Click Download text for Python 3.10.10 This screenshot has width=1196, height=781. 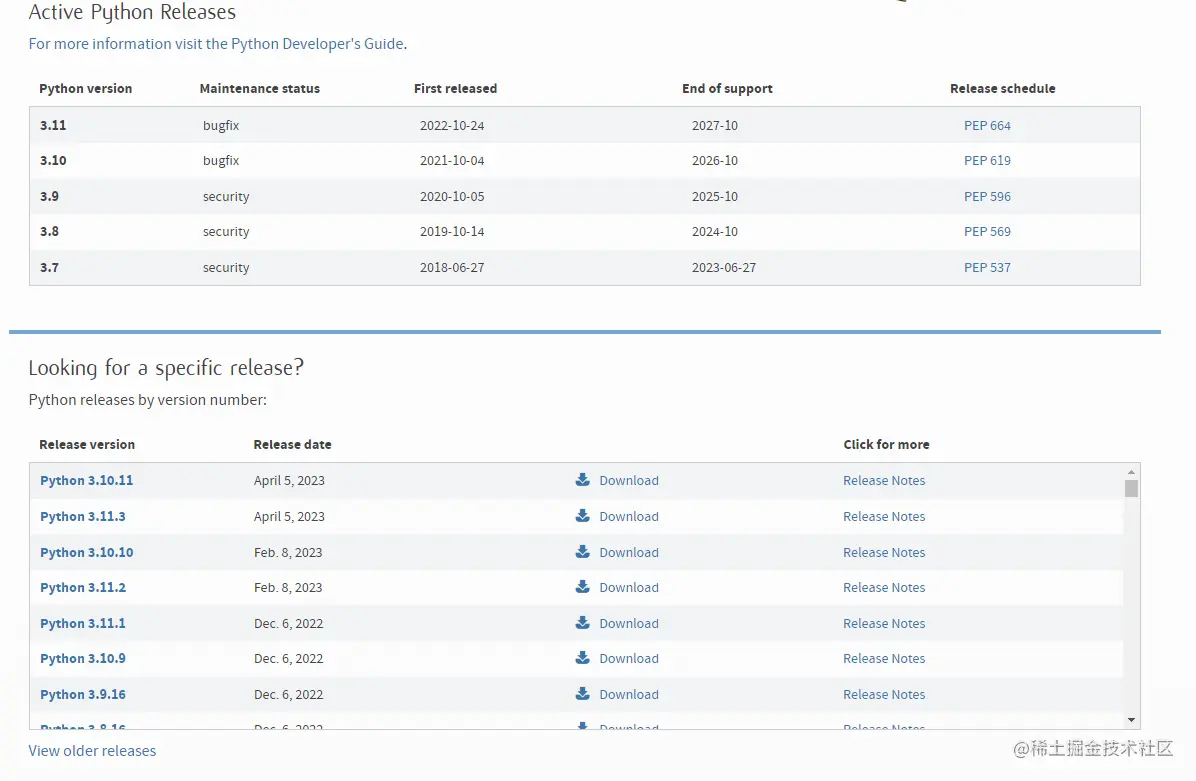pos(629,552)
